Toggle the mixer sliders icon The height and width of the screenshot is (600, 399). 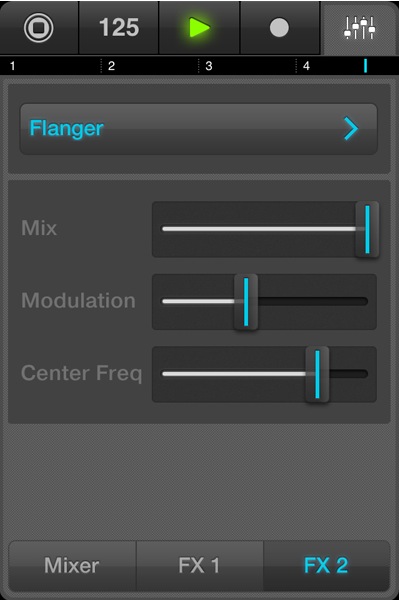(x=360, y=28)
